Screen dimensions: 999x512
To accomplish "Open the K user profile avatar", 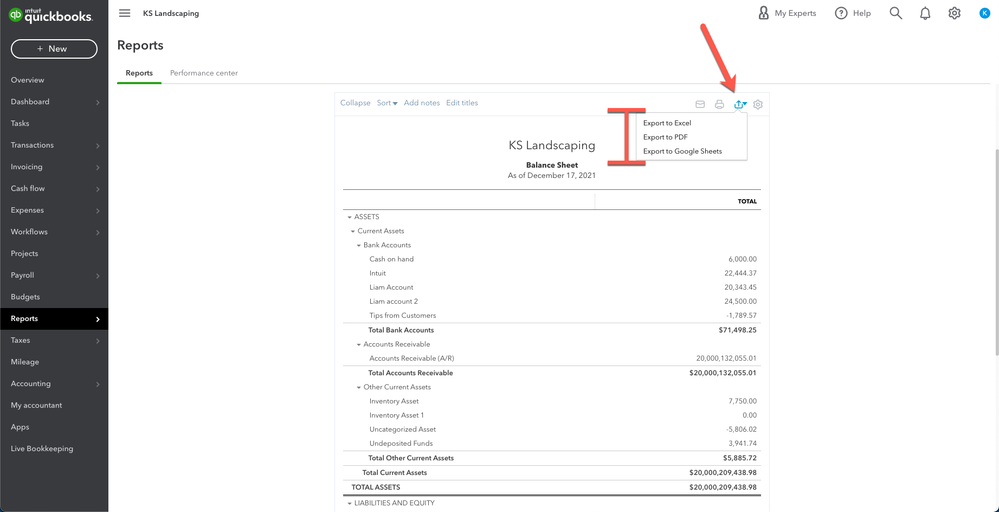I will (984, 13).
